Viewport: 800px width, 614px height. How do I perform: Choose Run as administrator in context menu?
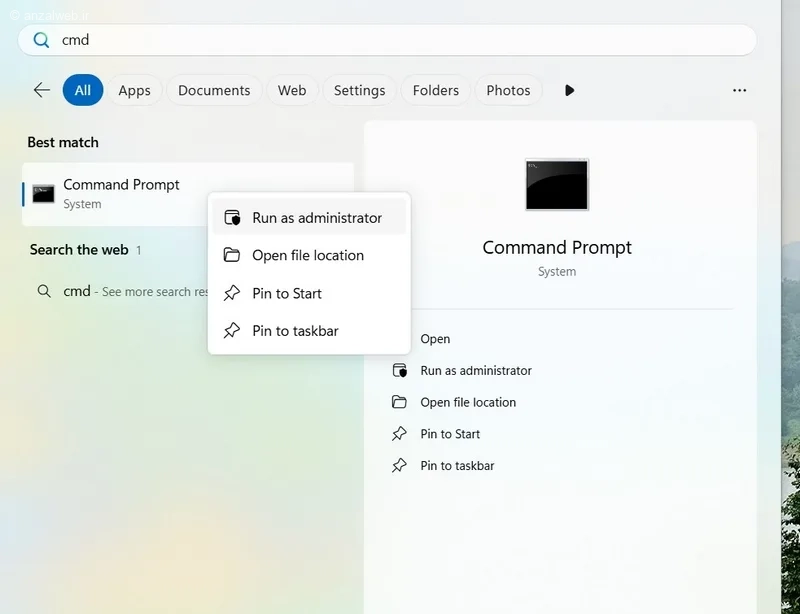(309, 217)
